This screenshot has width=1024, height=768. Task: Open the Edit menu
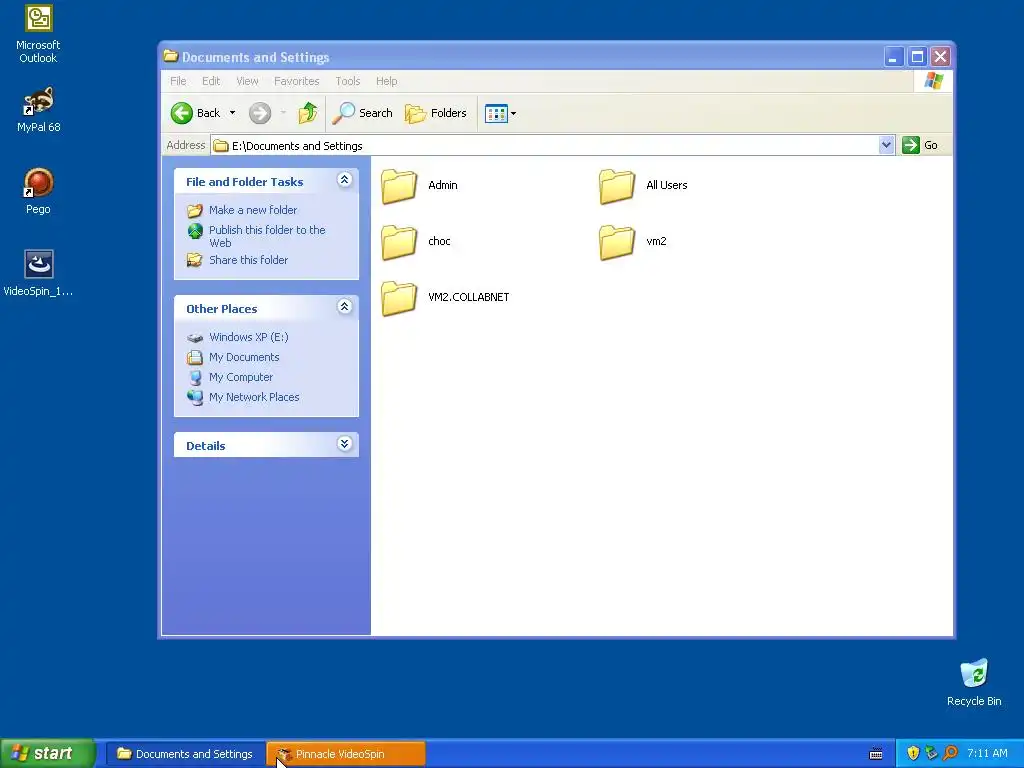(x=211, y=81)
